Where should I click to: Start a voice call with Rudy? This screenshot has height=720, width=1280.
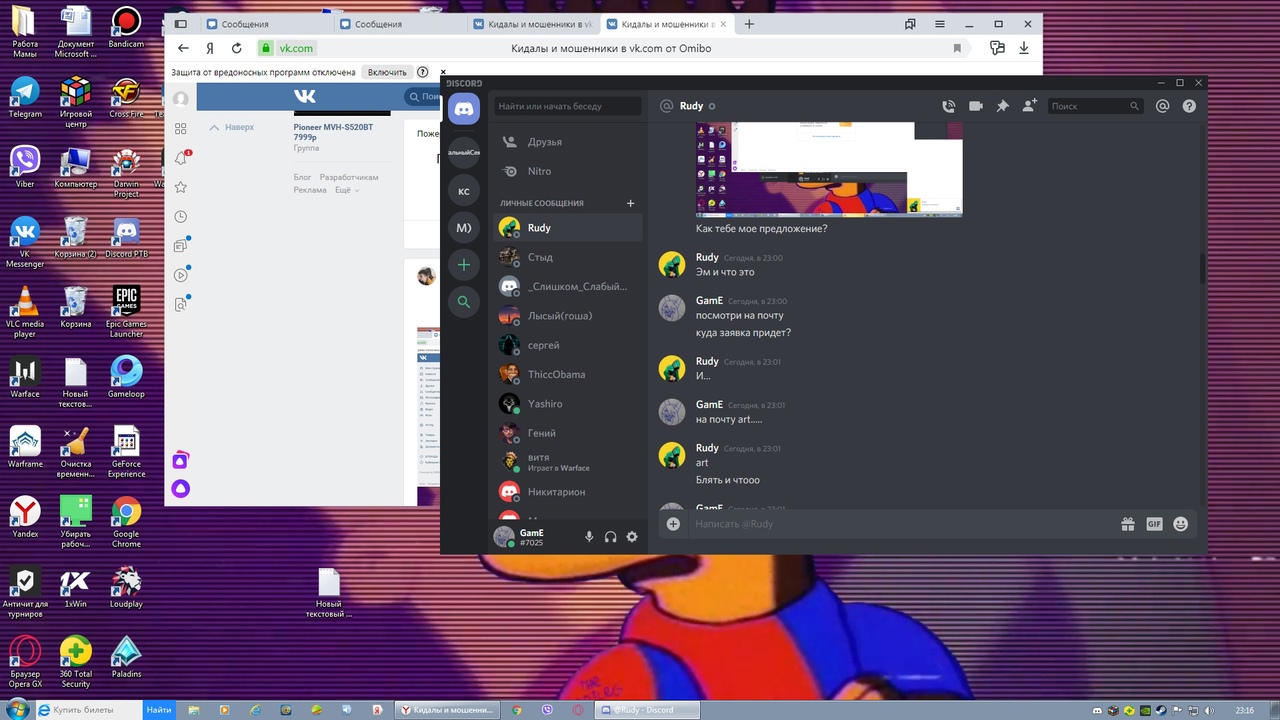coord(948,106)
